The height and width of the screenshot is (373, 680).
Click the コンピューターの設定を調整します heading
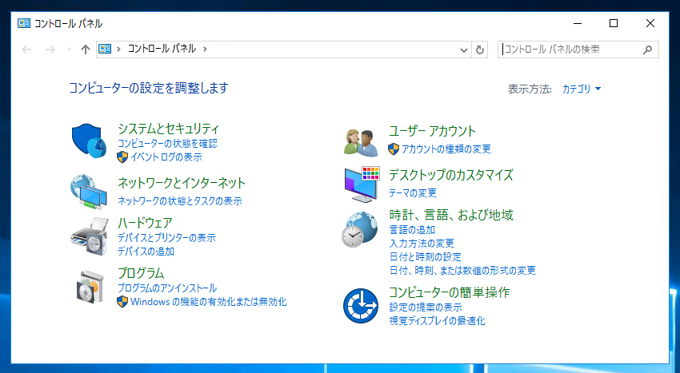click(x=149, y=88)
